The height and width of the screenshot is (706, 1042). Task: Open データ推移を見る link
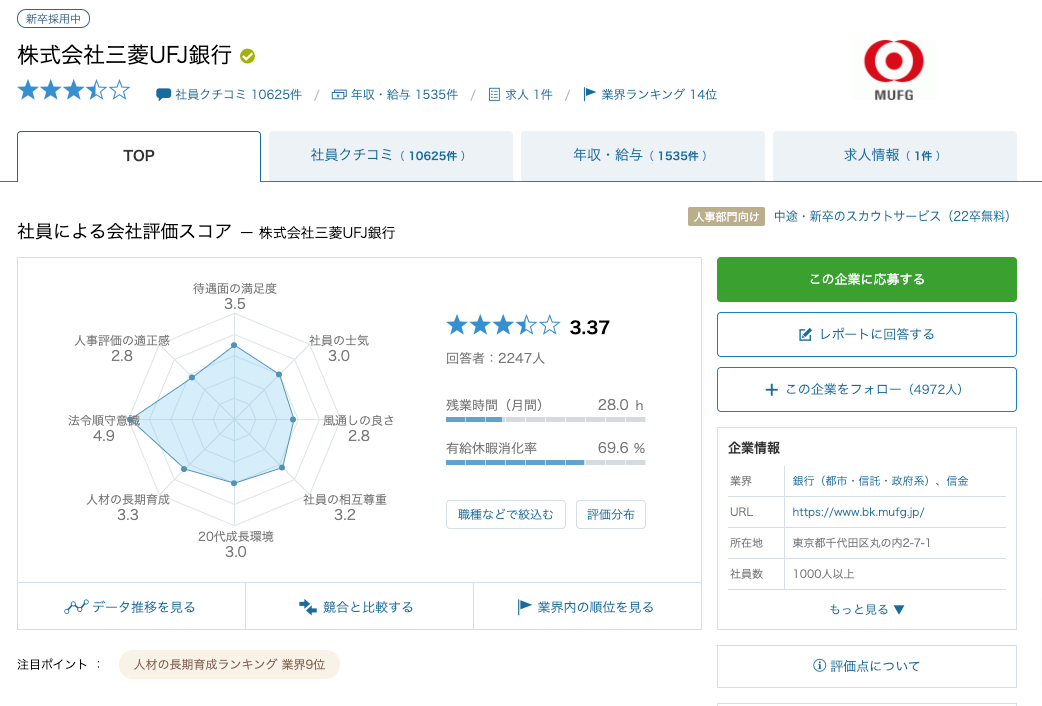(x=132, y=606)
